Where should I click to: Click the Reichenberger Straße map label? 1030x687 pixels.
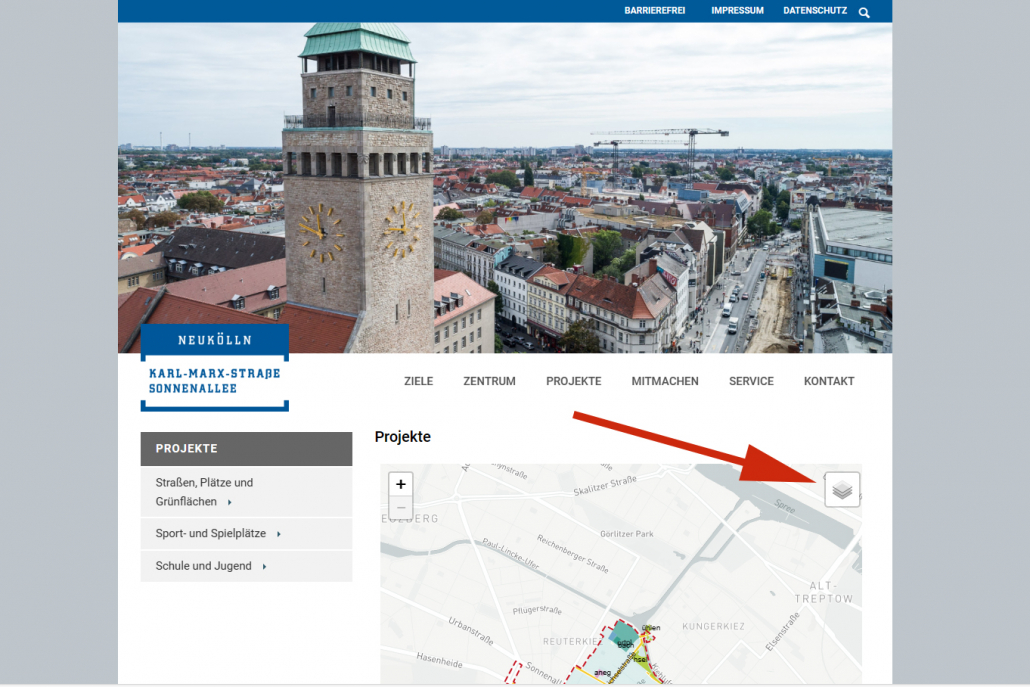tap(573, 553)
